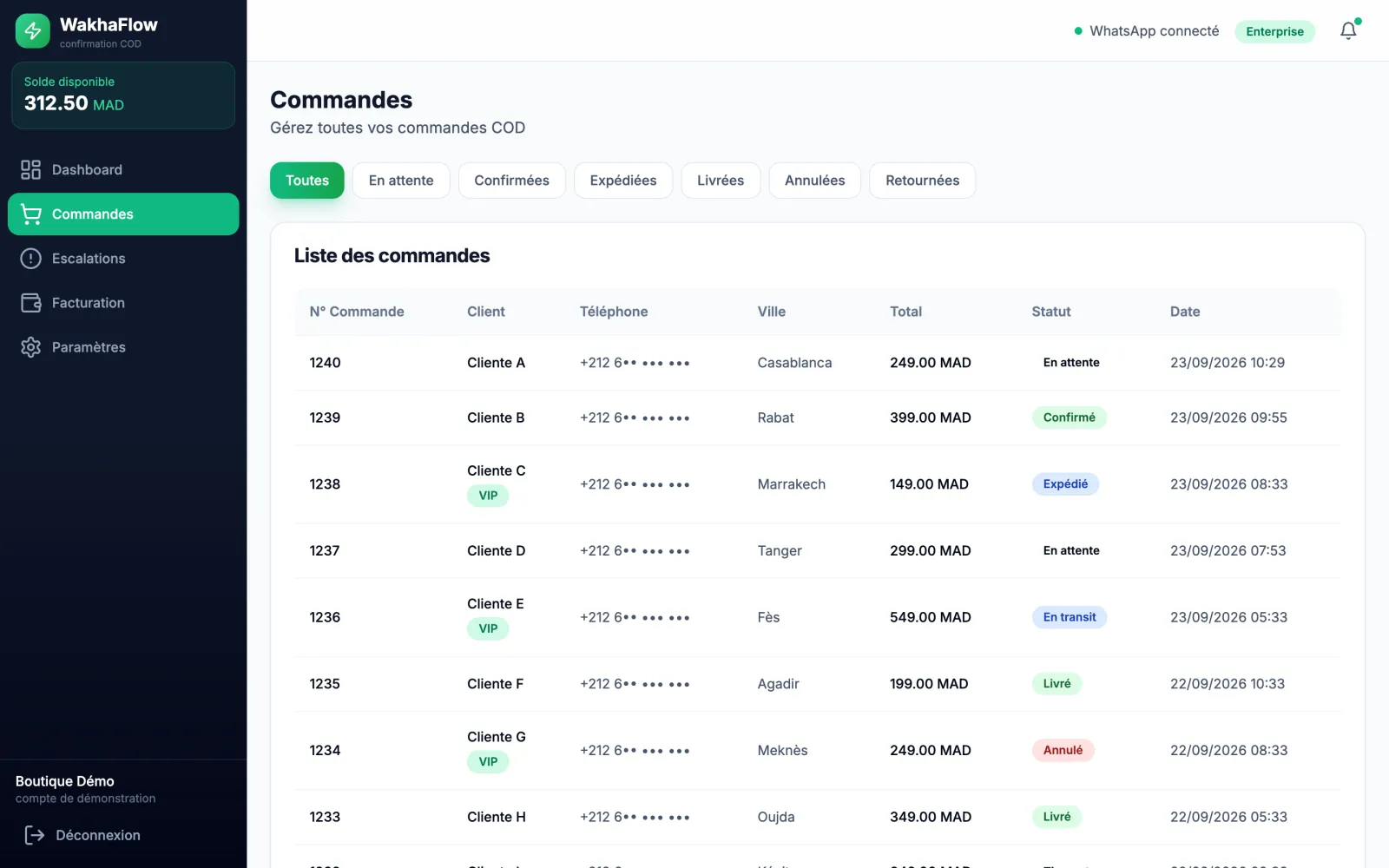This screenshot has height=868, width=1389.
Task: Click the WhatsApp connecté status indicator
Action: [x=1146, y=31]
